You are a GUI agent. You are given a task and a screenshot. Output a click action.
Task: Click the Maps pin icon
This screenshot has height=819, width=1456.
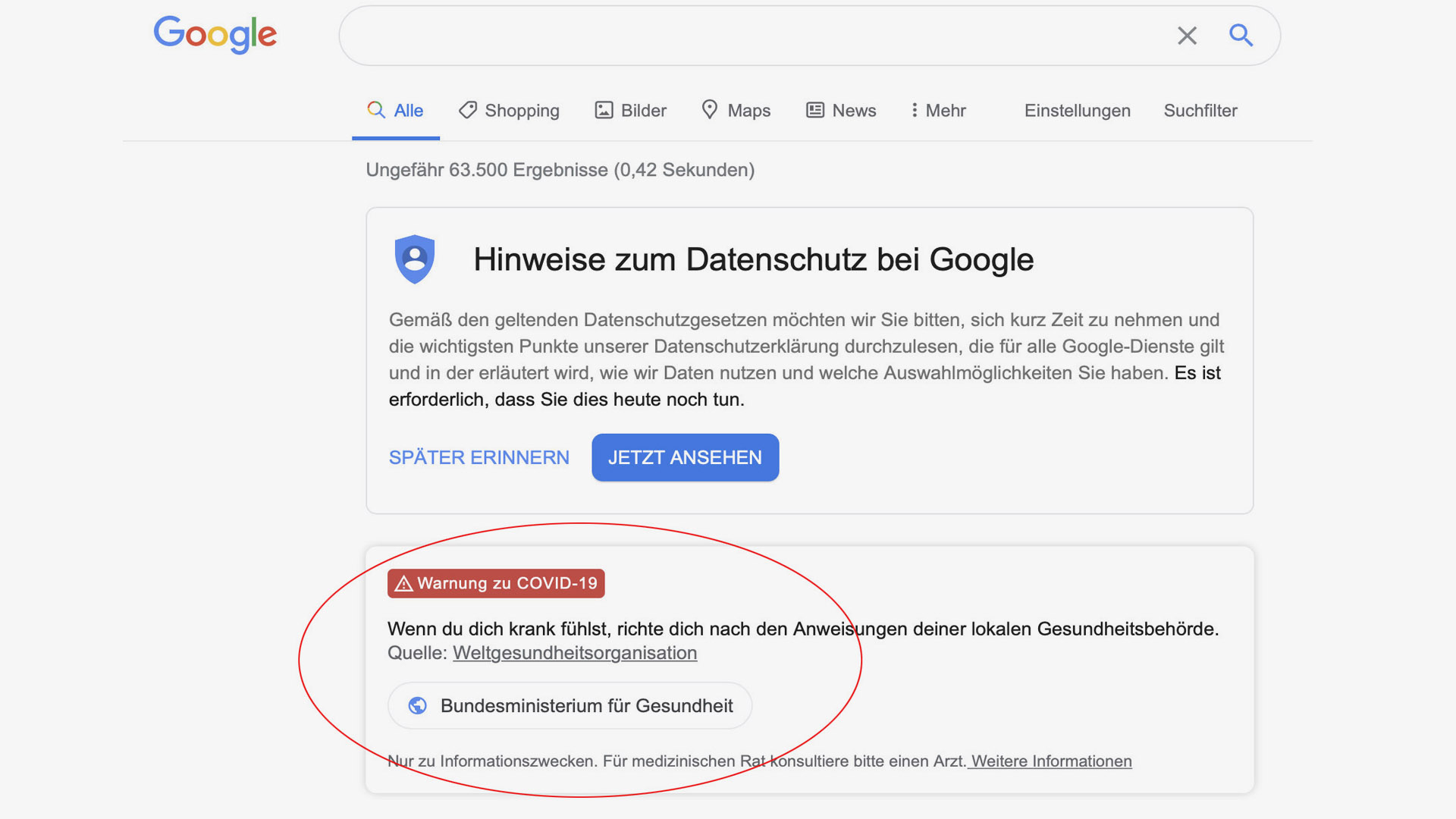click(x=709, y=109)
